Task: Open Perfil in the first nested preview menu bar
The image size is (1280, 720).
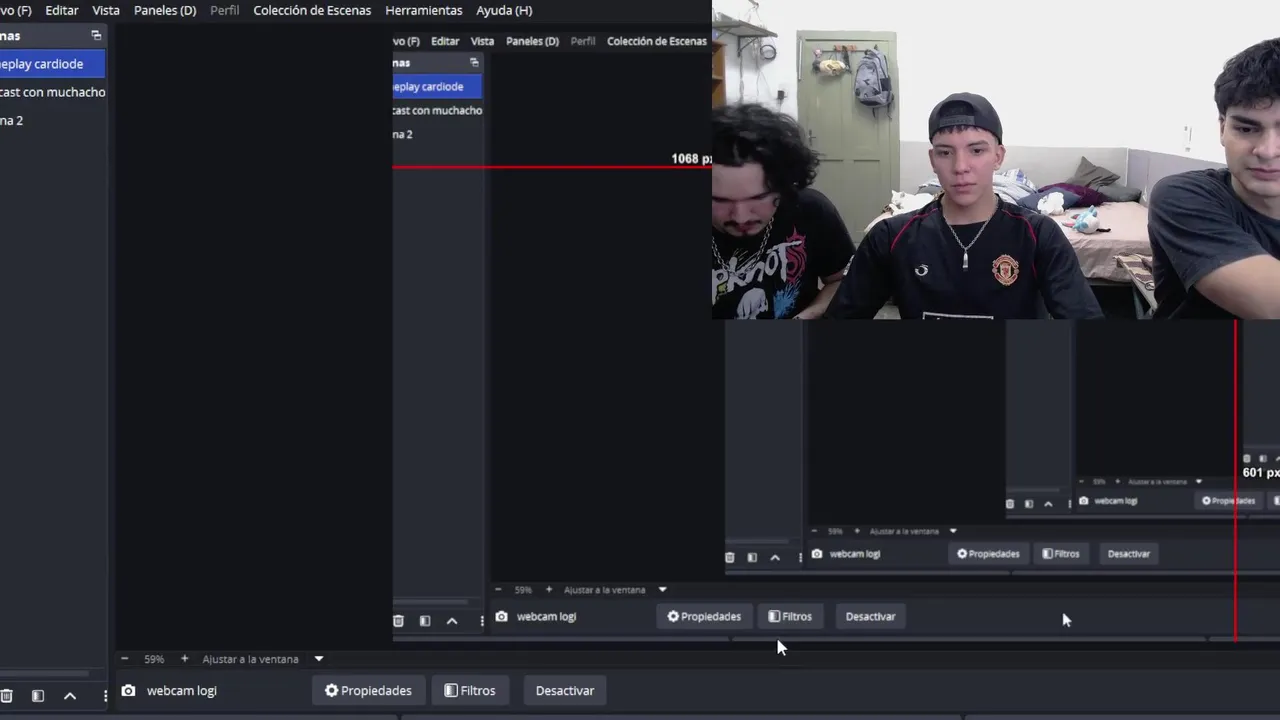Action: tap(583, 41)
